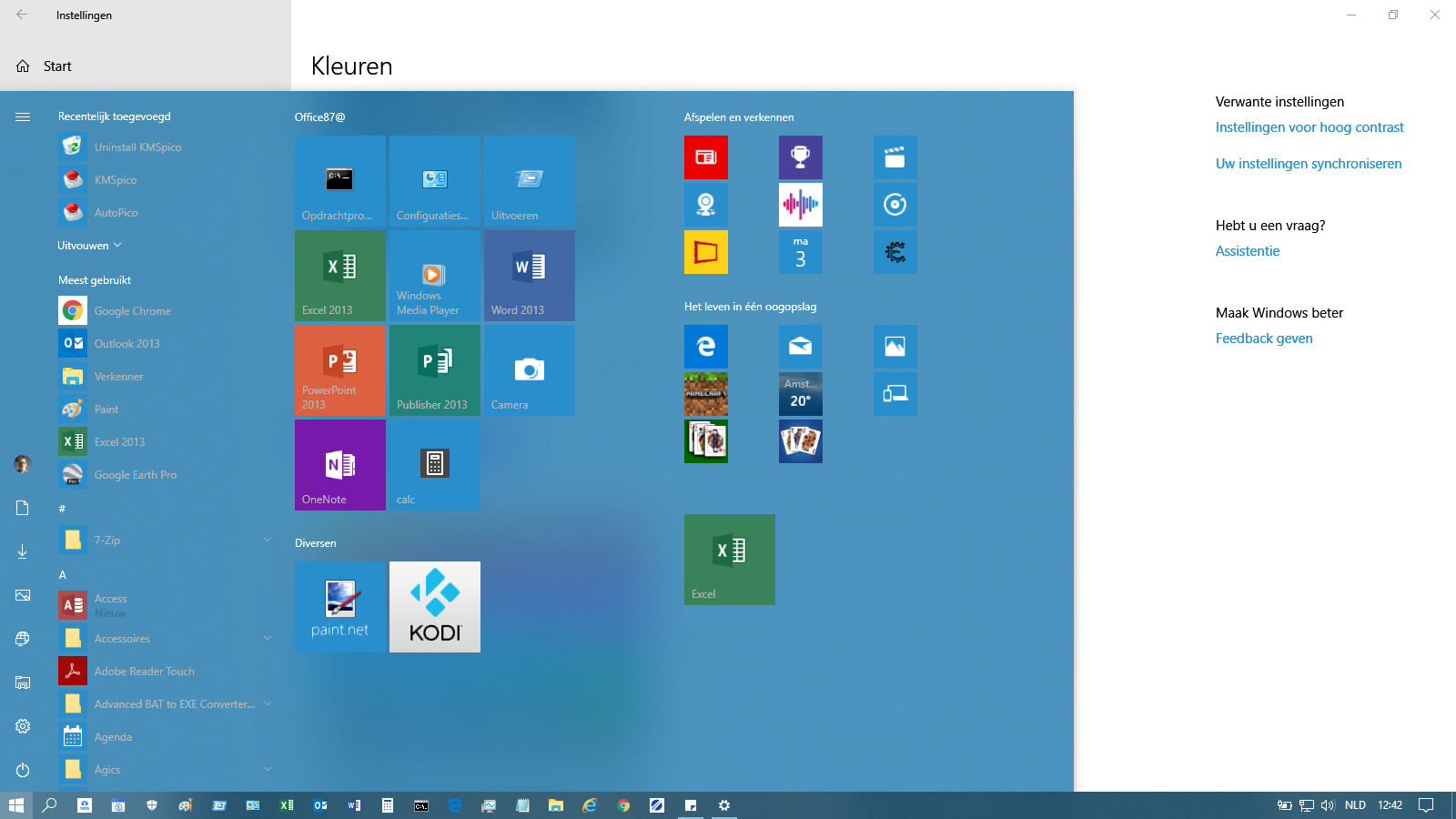The width and height of the screenshot is (1456, 819).
Task: Open the green Solitaire cards tile
Action: (x=706, y=441)
